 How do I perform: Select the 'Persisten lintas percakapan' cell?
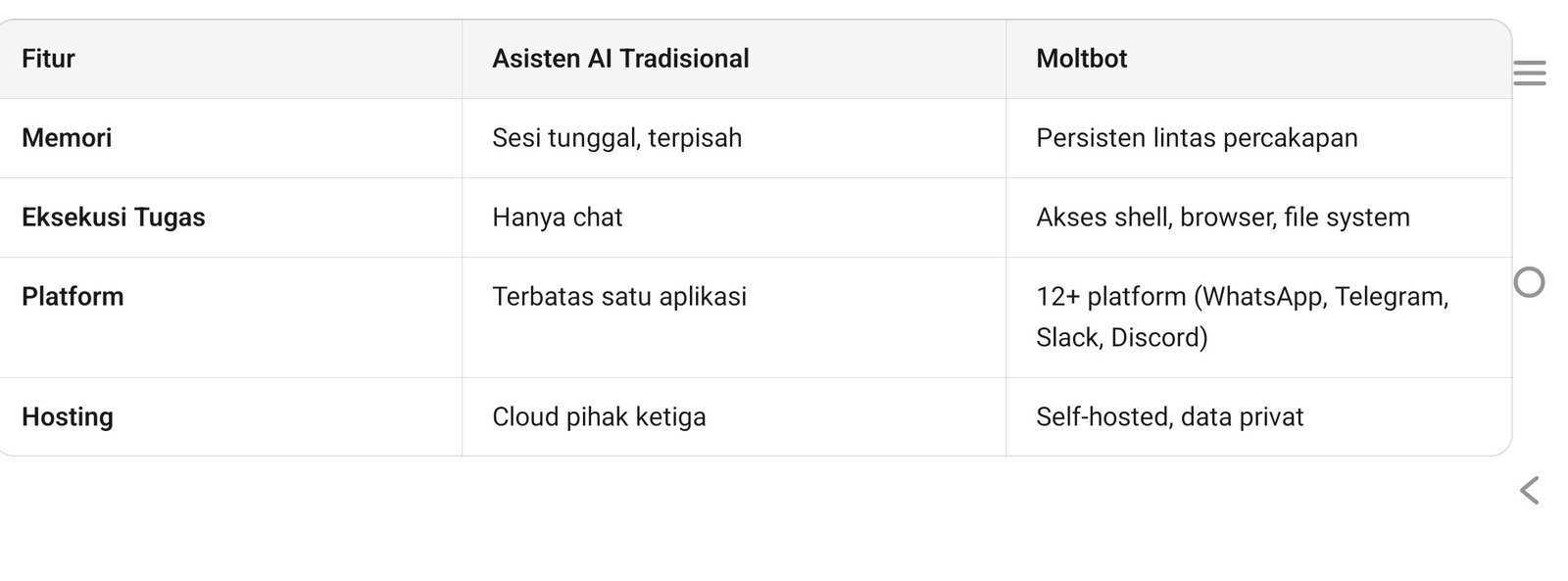click(1197, 138)
